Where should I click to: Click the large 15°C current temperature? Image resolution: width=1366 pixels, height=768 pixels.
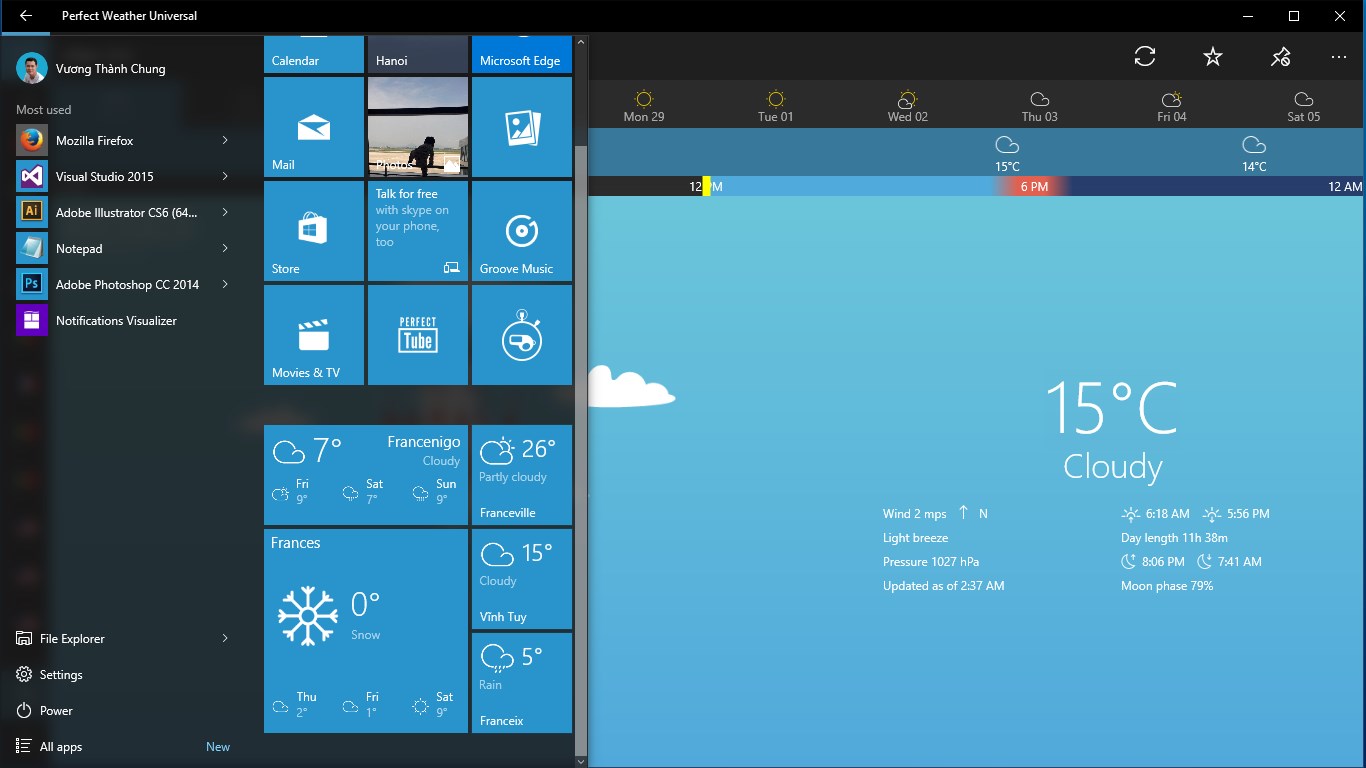1112,407
